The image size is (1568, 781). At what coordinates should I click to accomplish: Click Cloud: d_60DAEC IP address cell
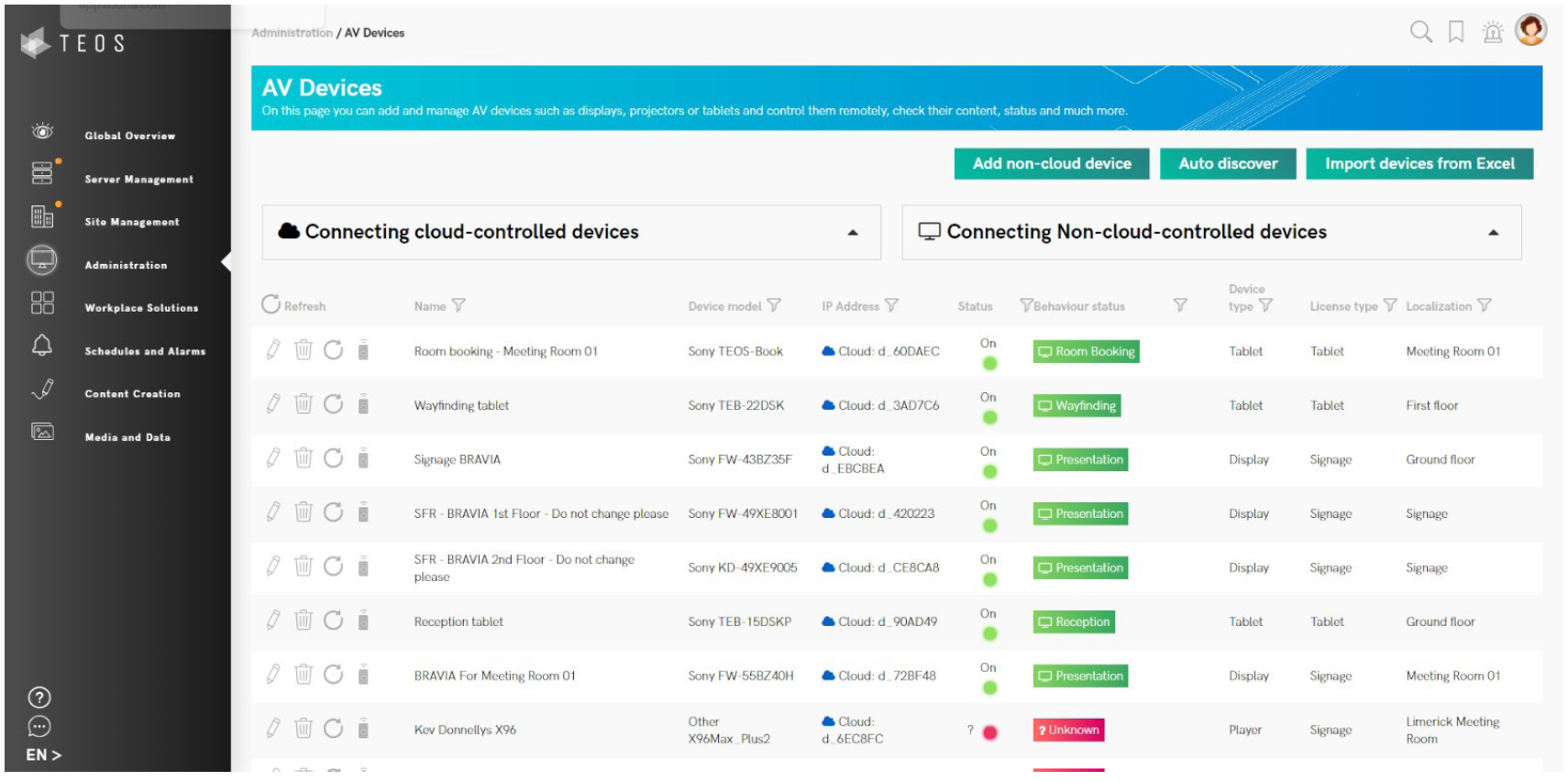pyautogui.click(x=880, y=351)
